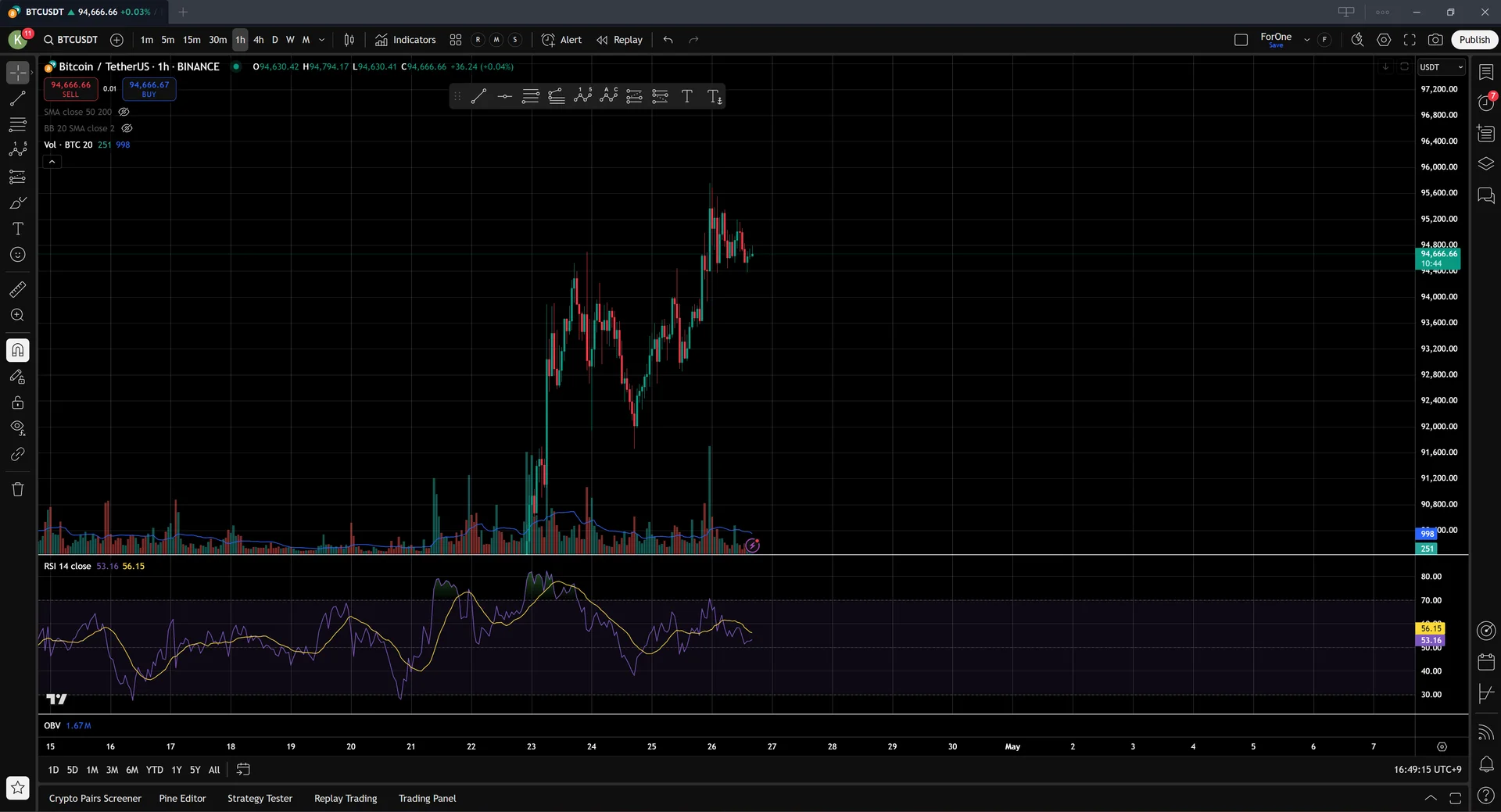Open the watchlist panel in right sidebar
Screen dimensions: 1501x812
pyautogui.click(x=1486, y=72)
